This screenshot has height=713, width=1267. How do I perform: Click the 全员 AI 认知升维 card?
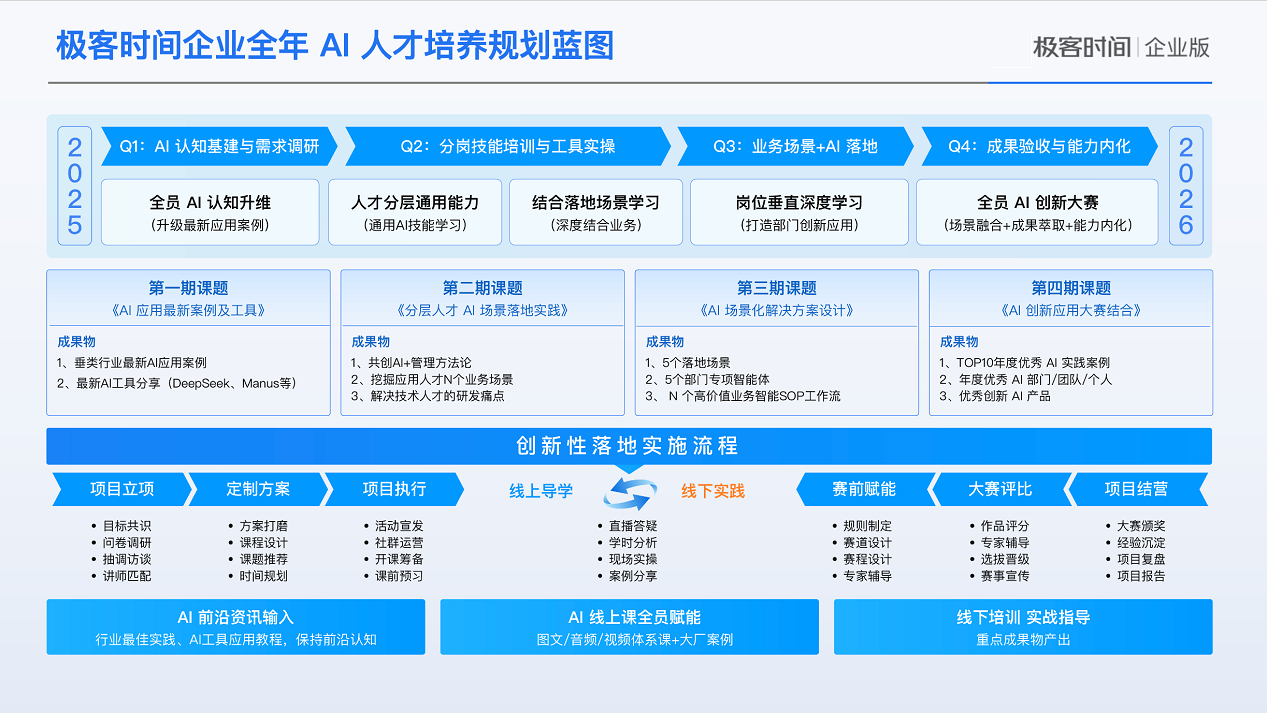click(210, 212)
